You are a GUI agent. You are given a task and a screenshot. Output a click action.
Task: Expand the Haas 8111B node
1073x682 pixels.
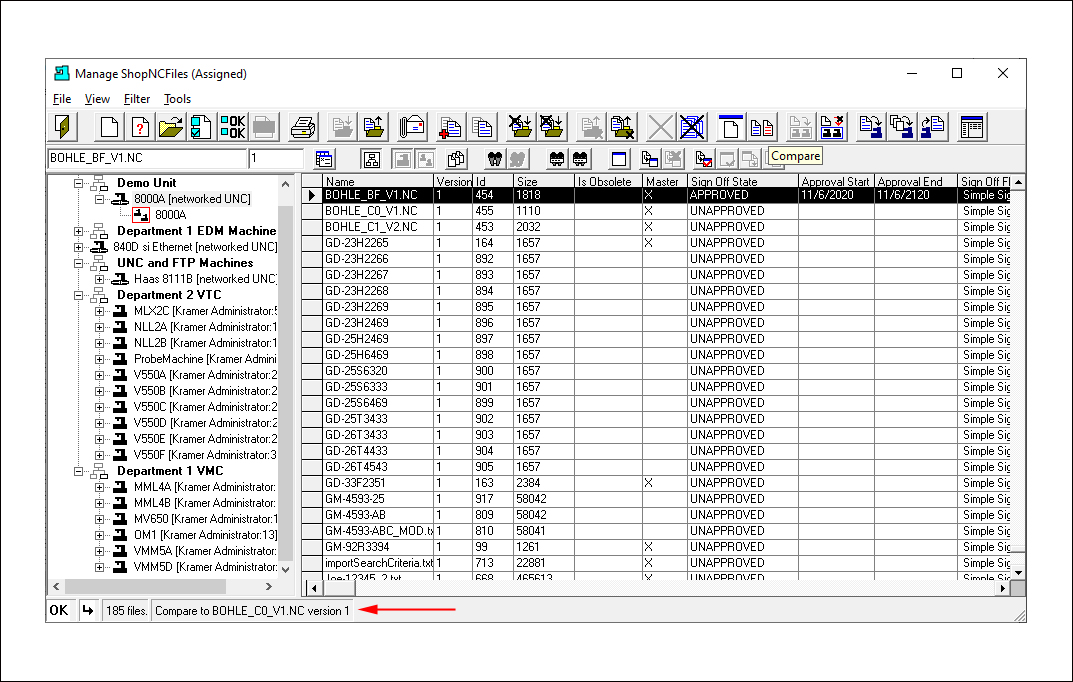99,279
